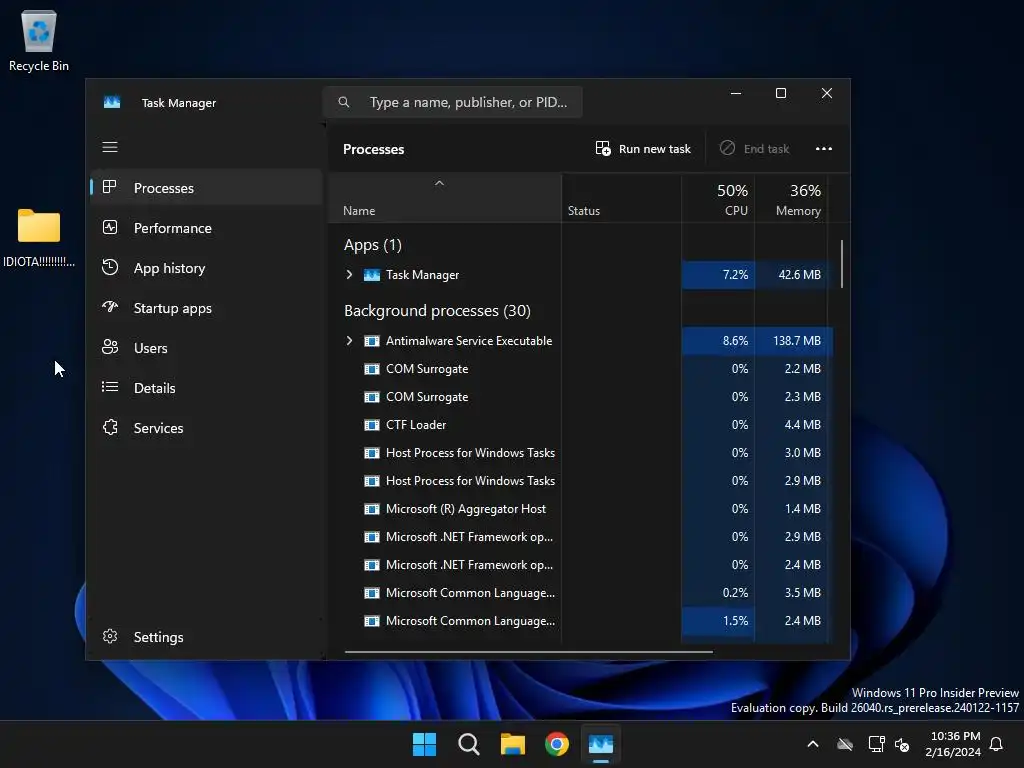Viewport: 1024px width, 768px height.
Task: Click the Run new task button
Action: pyautogui.click(x=643, y=149)
